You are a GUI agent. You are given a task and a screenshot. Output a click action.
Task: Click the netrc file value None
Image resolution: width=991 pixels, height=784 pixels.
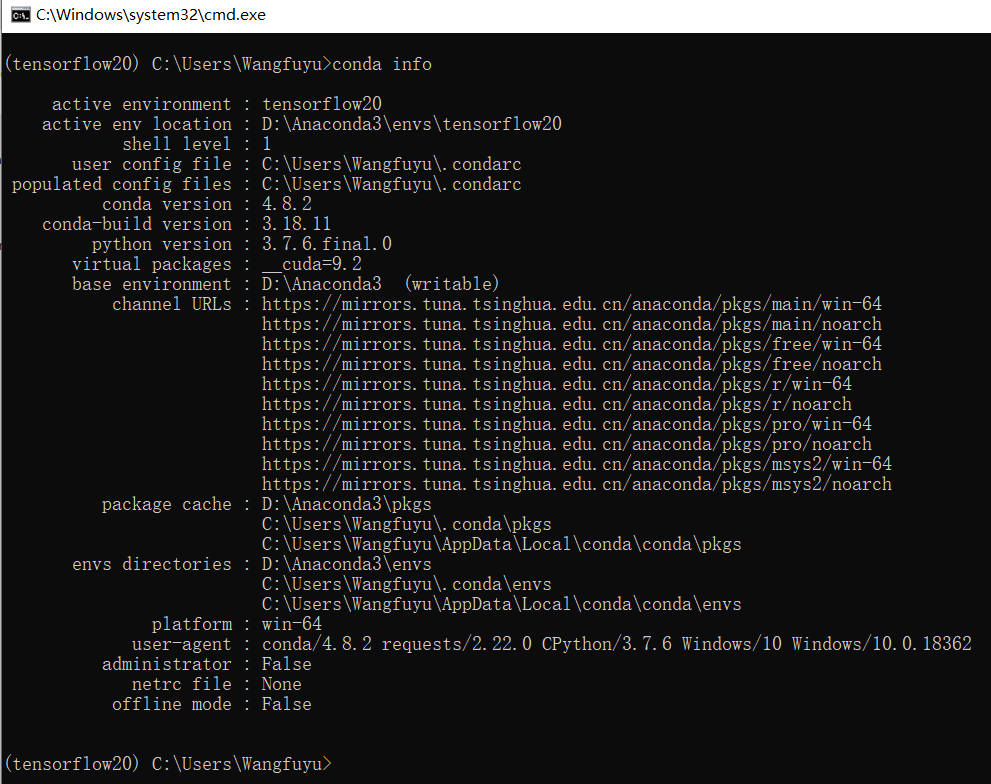(282, 684)
